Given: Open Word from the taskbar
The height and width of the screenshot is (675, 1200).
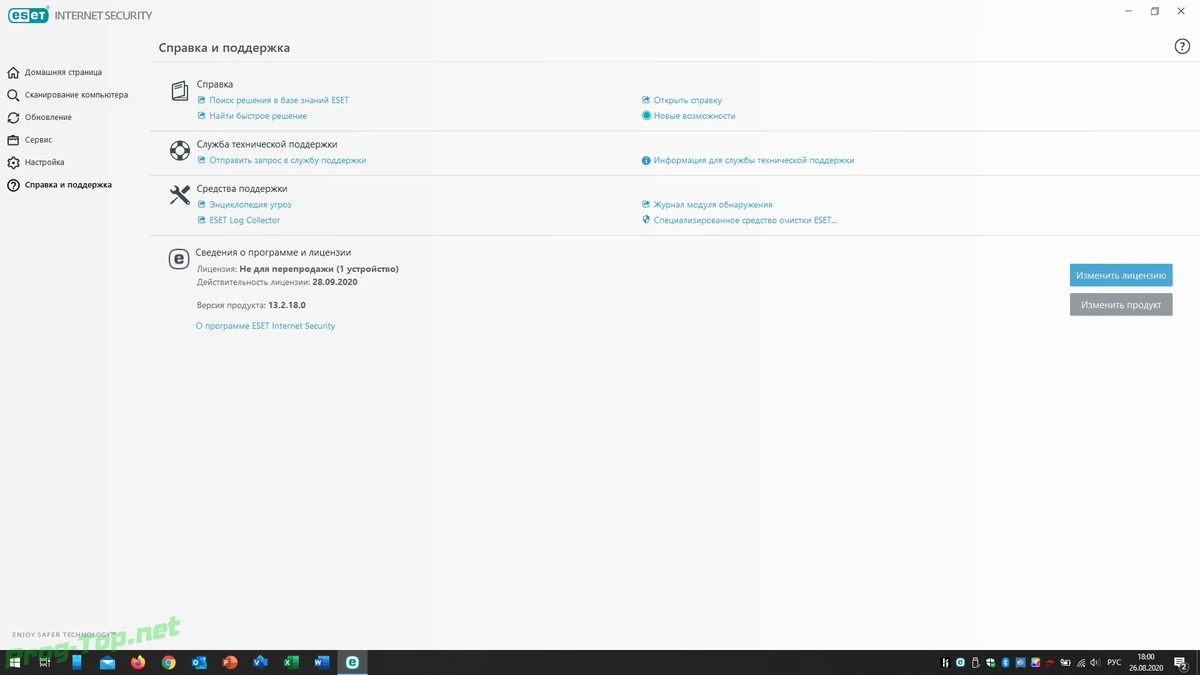Looking at the screenshot, I should point(321,663).
